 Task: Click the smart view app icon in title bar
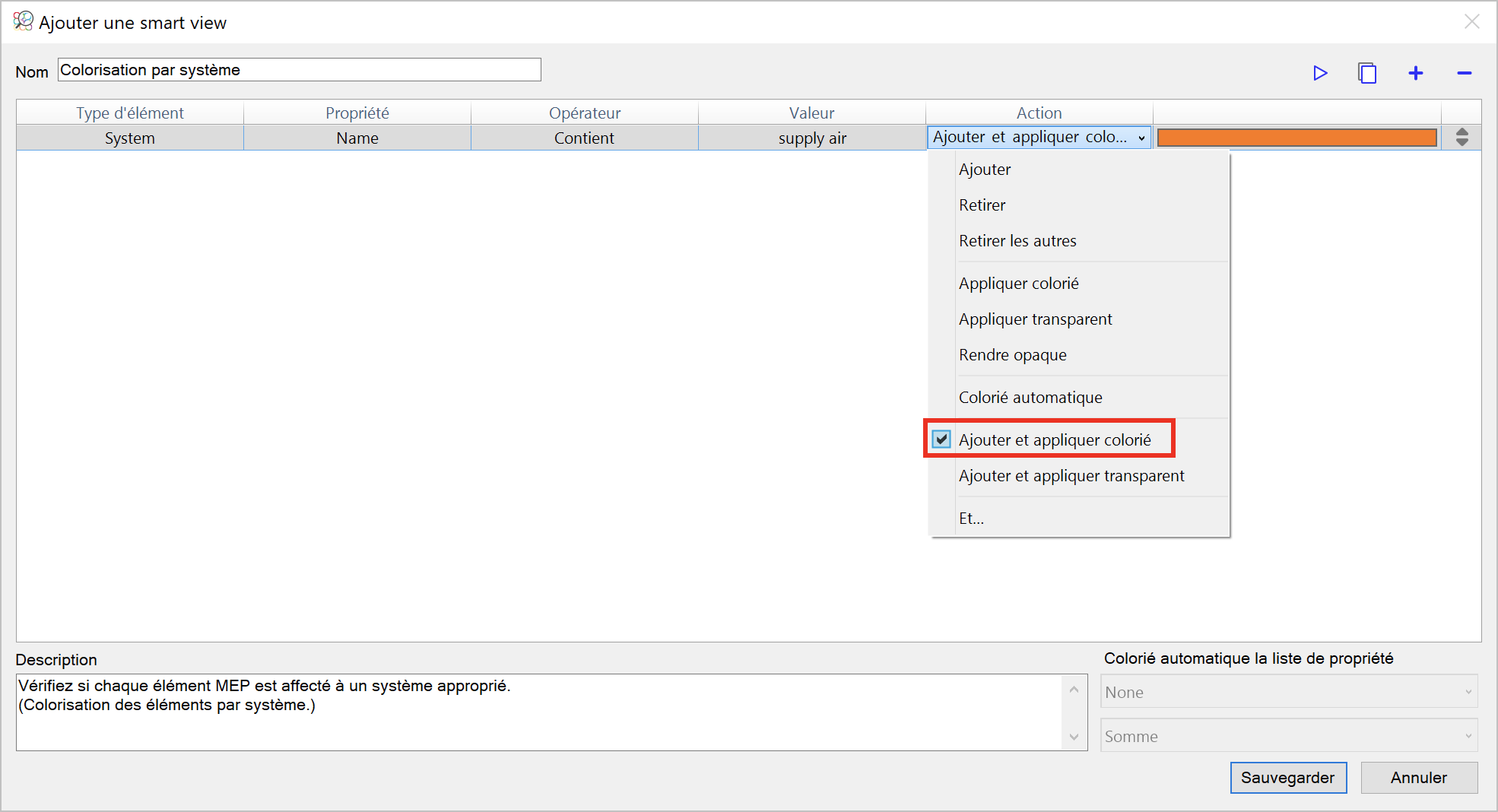point(23,21)
